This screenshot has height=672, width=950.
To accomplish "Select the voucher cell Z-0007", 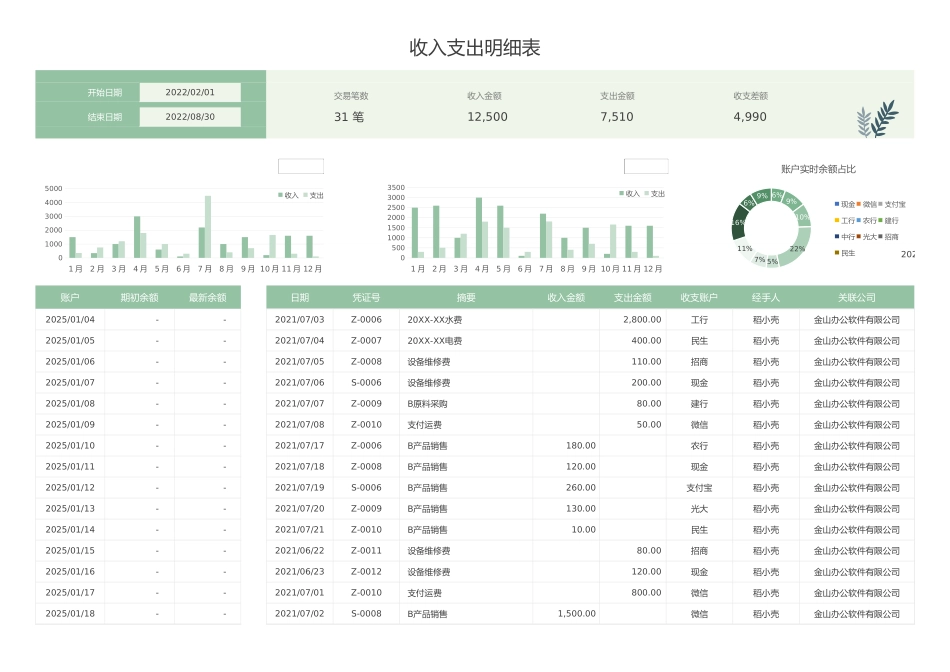I will tap(367, 341).
